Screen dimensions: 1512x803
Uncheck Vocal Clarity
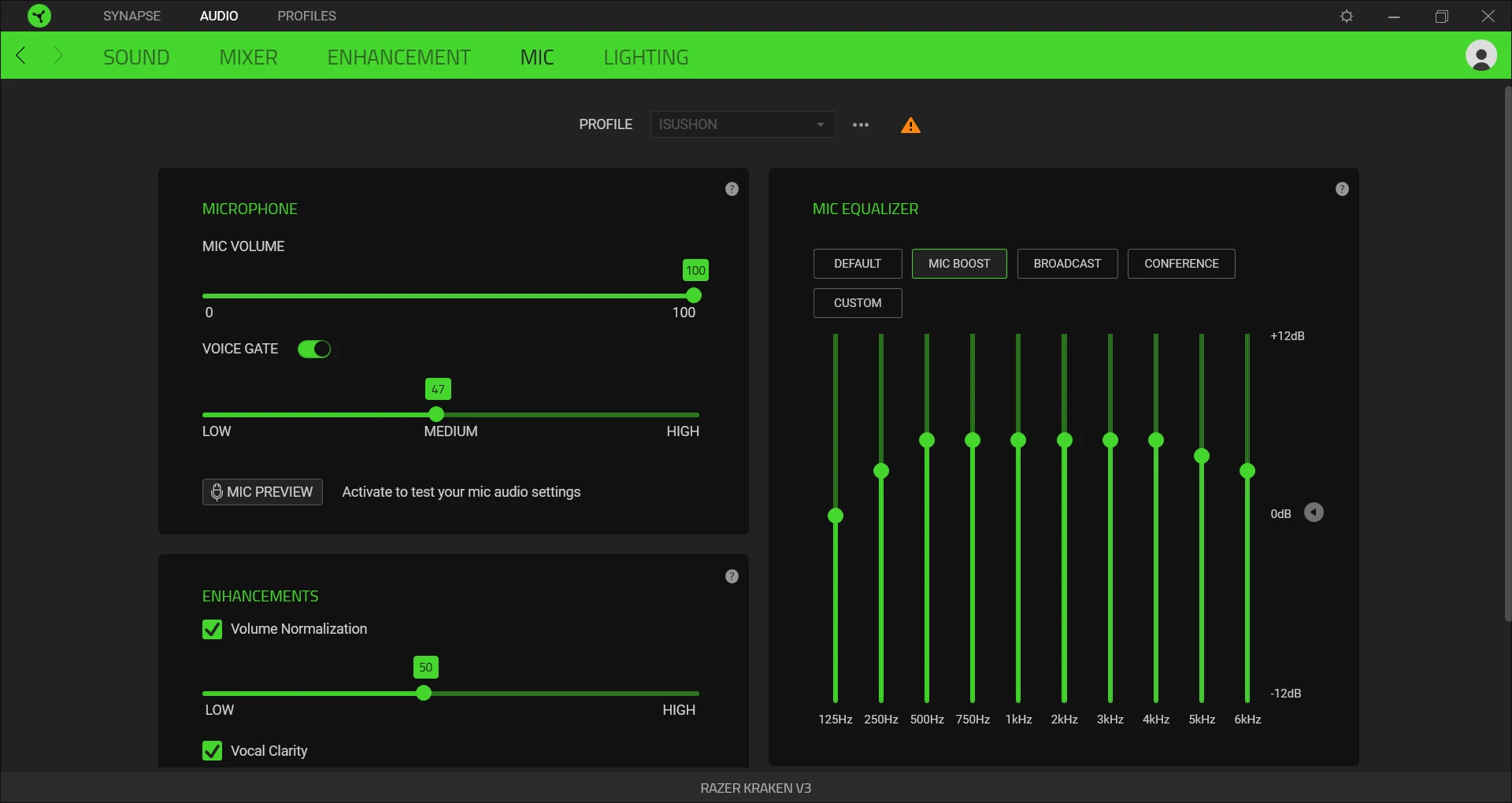pyautogui.click(x=212, y=751)
